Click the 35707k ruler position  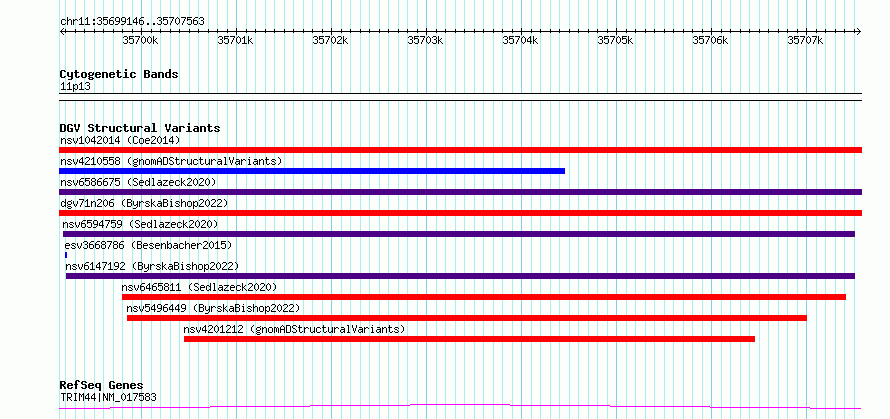(x=805, y=40)
